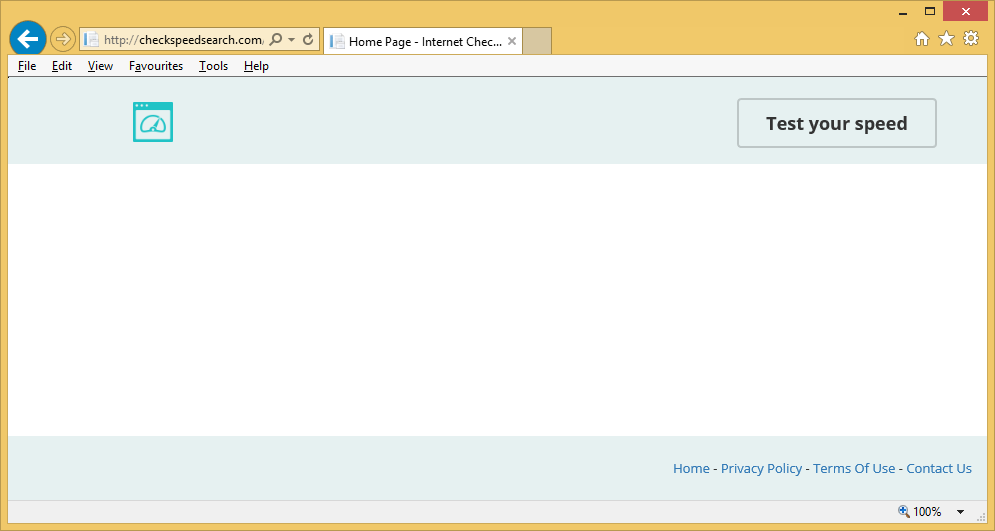Image resolution: width=995 pixels, height=531 pixels.
Task: Open the zoom level dropdown arrow
Action: pyautogui.click(x=960, y=512)
